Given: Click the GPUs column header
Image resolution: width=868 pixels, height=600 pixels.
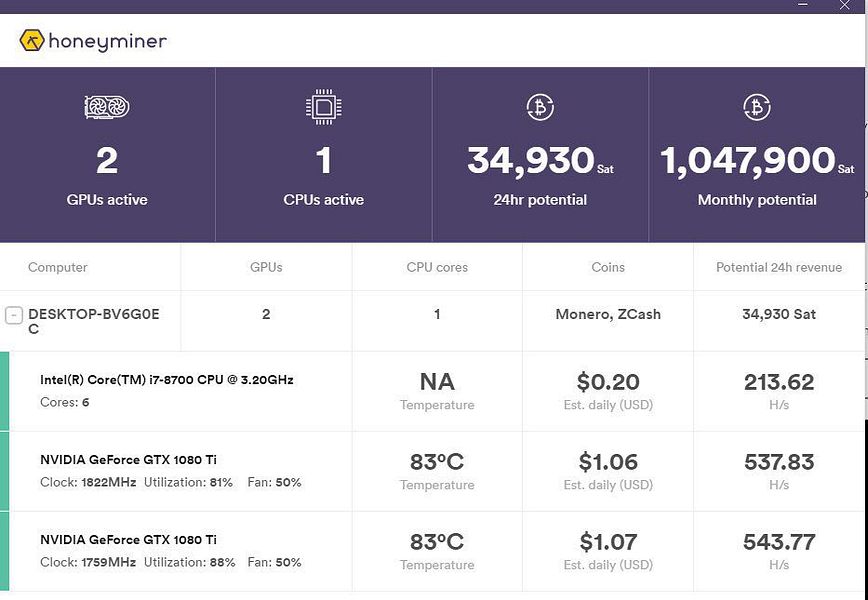Looking at the screenshot, I should (266, 267).
